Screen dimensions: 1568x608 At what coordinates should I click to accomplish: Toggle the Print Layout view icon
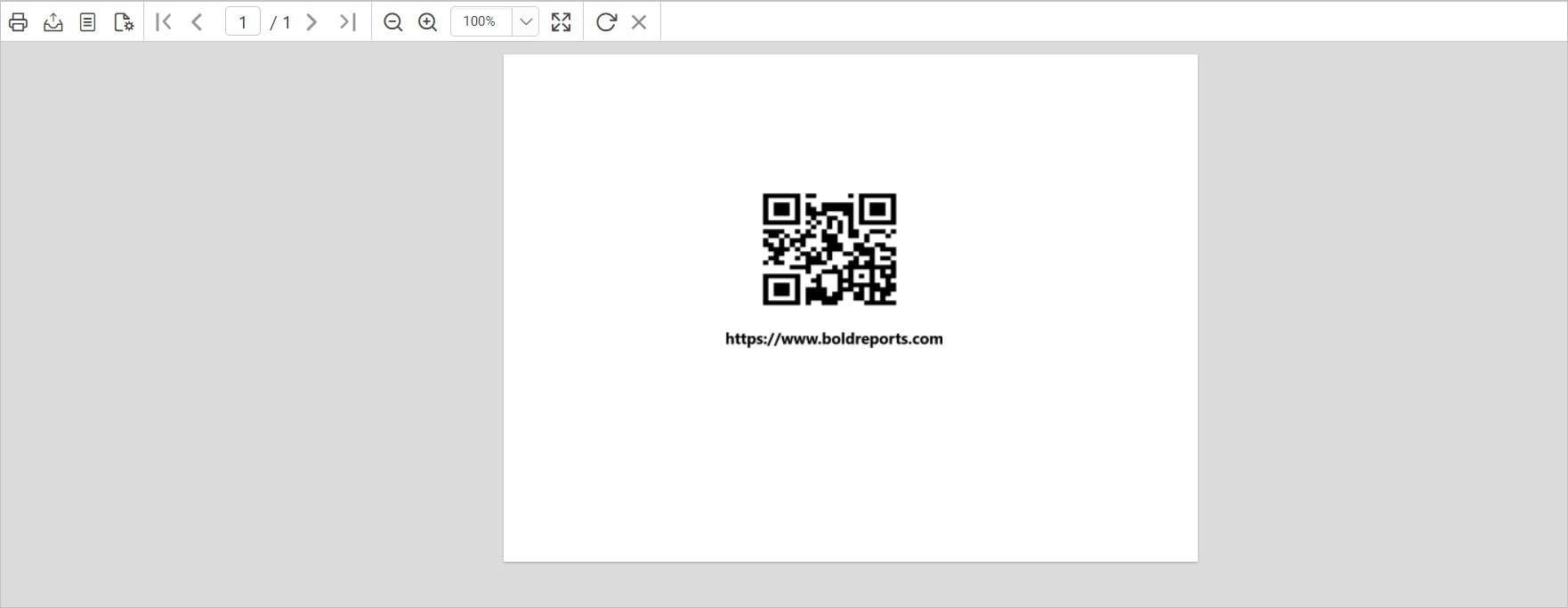click(87, 22)
